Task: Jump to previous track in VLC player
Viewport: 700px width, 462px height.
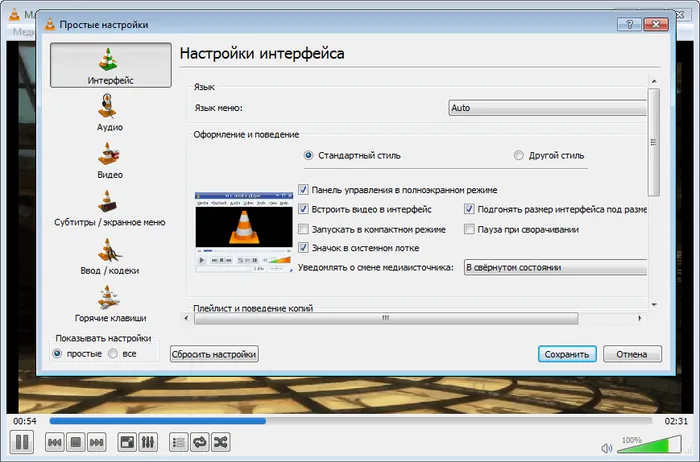Action: coord(54,442)
